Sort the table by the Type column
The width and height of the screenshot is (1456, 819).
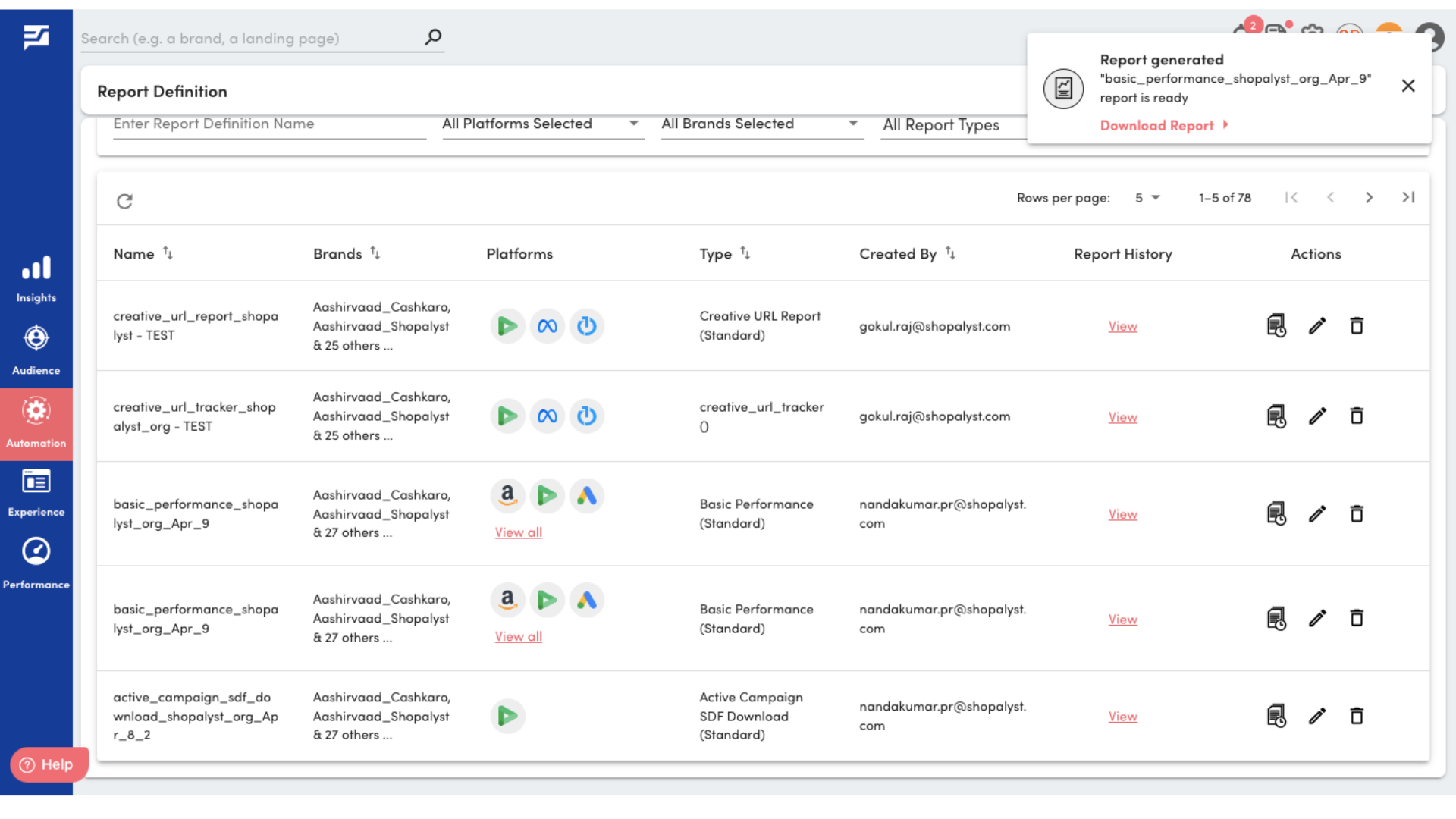[745, 253]
